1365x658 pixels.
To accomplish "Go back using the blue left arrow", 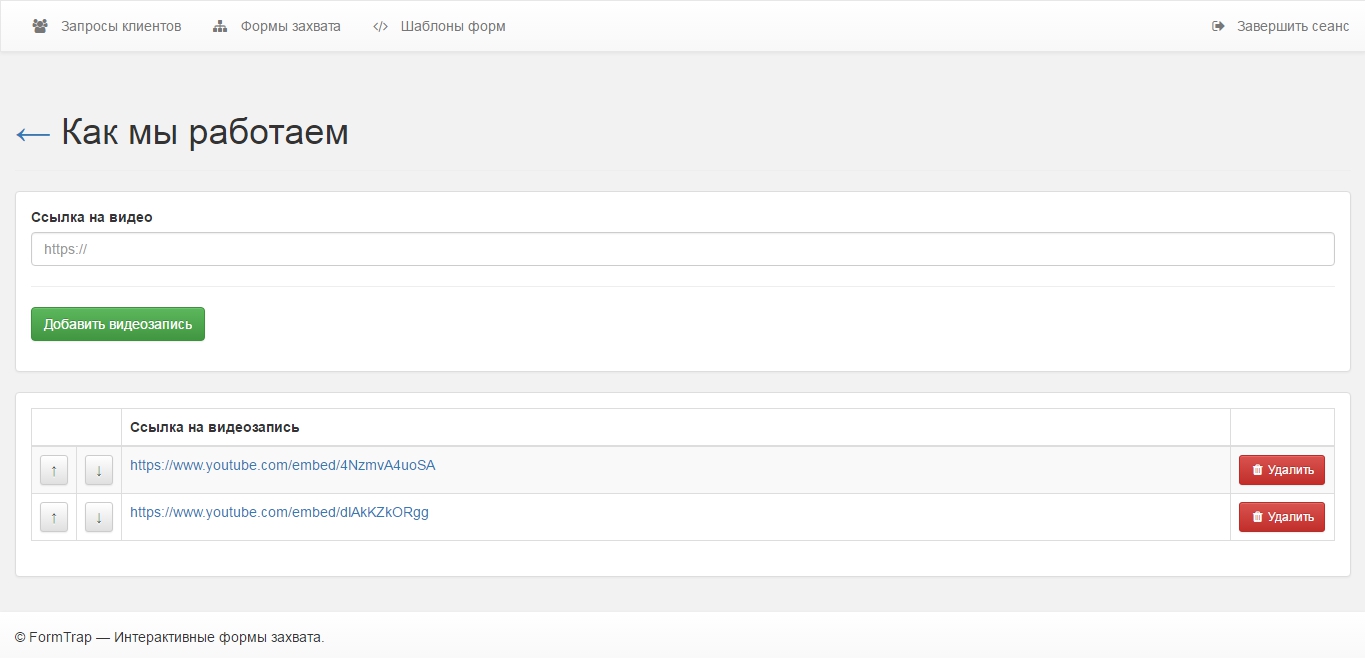I will 33,134.
